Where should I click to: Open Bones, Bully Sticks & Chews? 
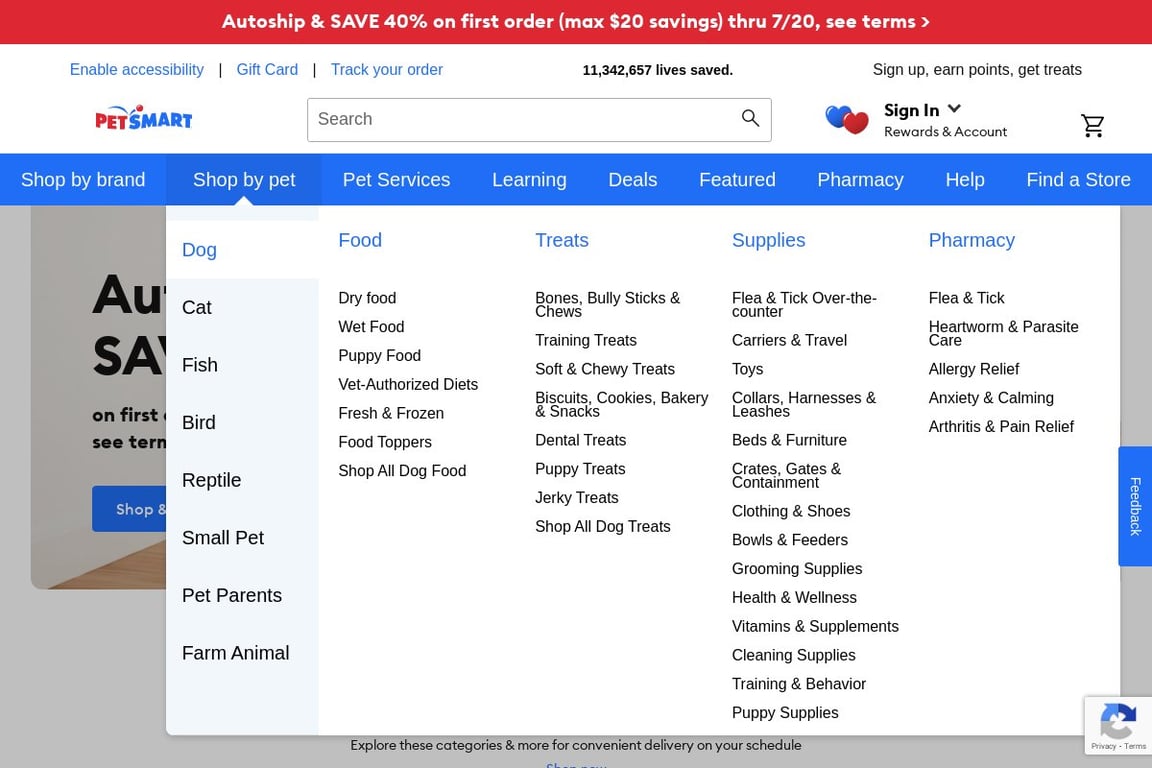(608, 304)
